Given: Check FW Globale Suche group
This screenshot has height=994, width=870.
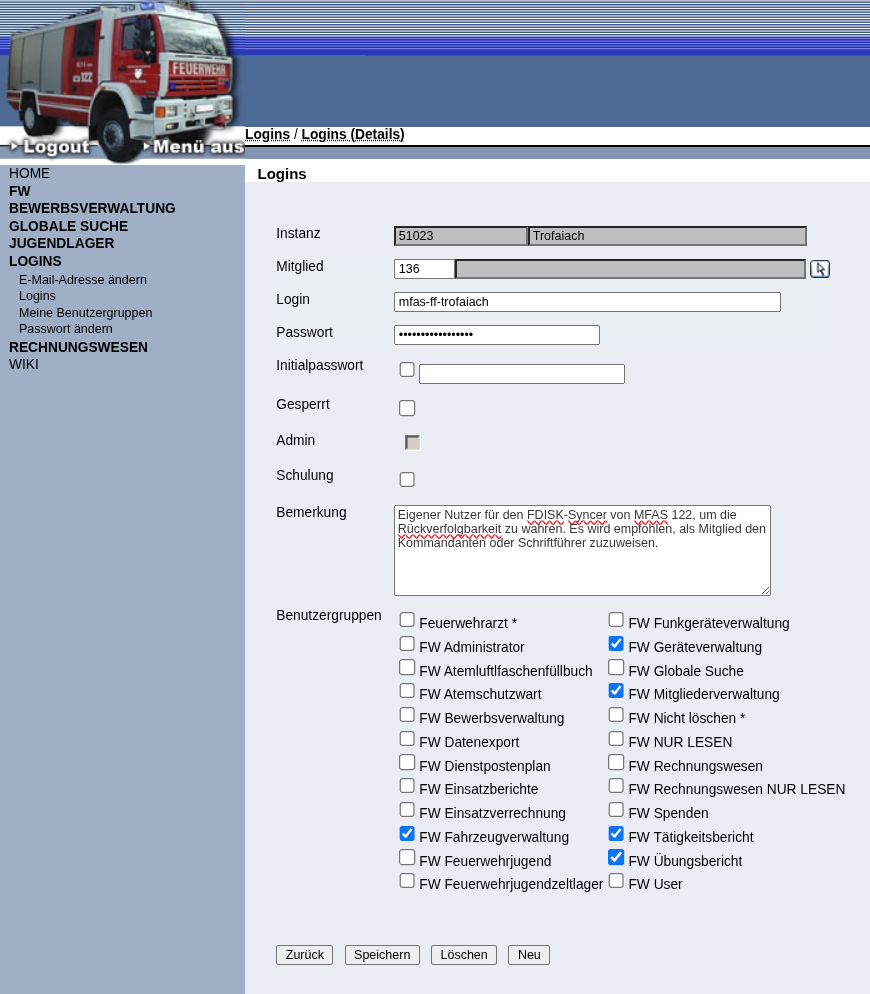Looking at the screenshot, I should coord(616,667).
